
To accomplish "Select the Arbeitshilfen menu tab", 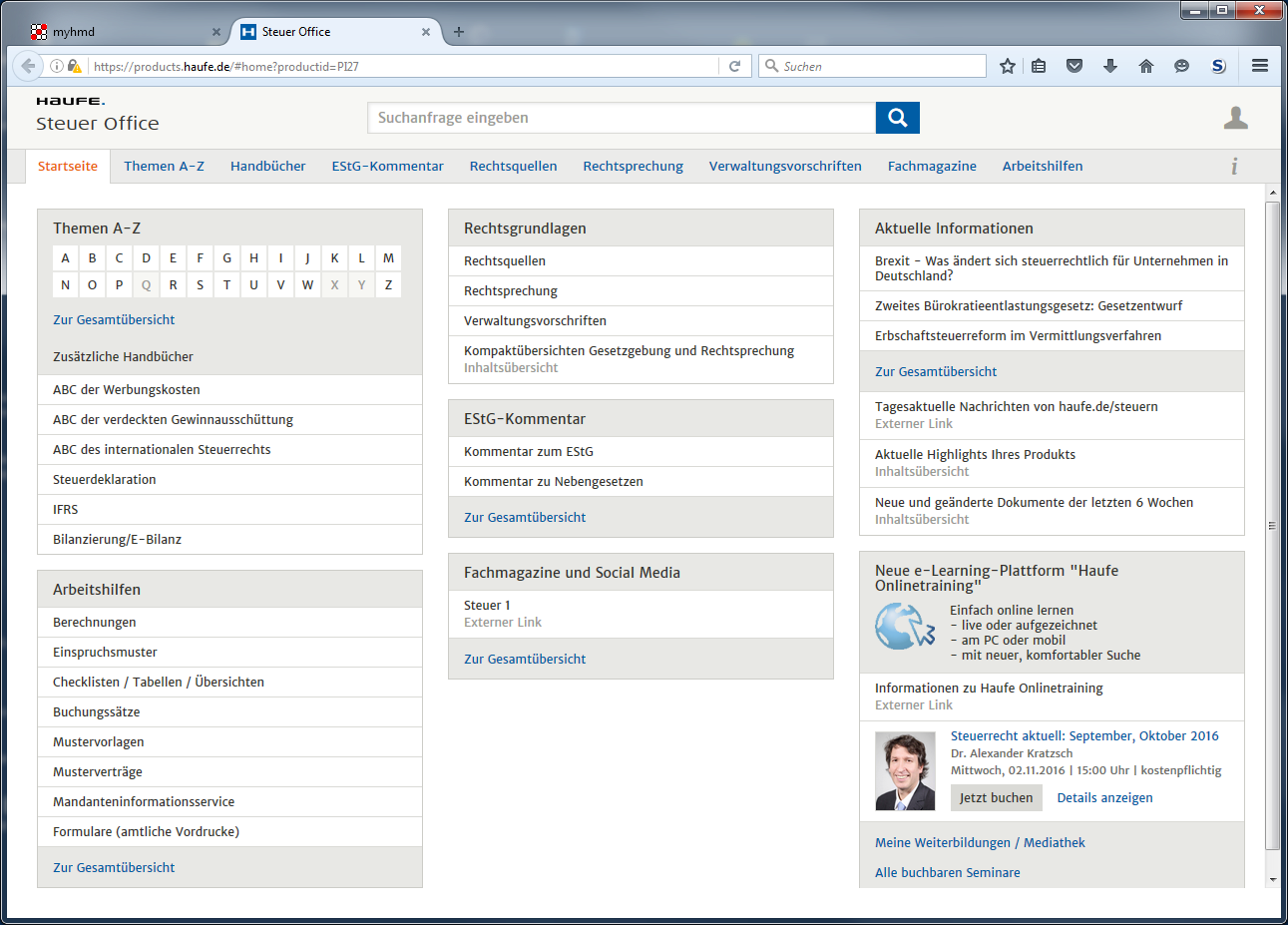I will pos(1042,167).
